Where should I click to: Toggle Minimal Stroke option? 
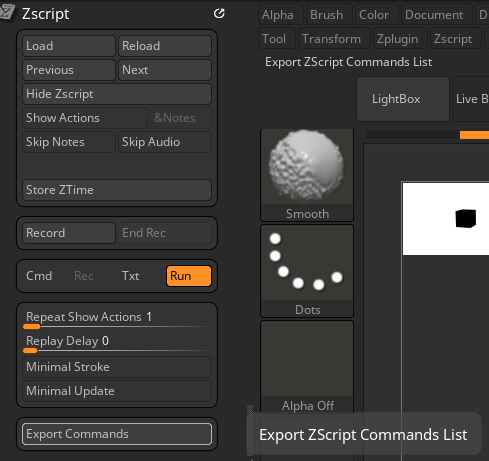(117, 367)
